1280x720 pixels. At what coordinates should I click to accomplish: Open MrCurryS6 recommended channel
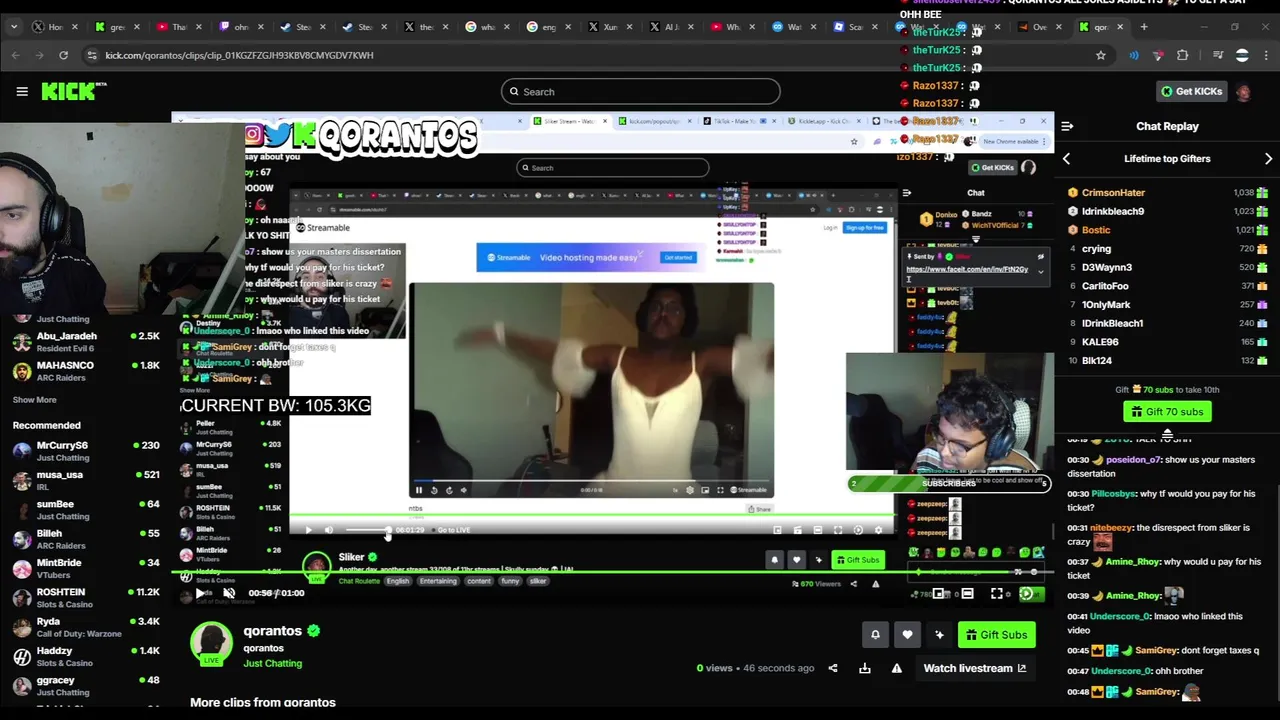[85, 451]
